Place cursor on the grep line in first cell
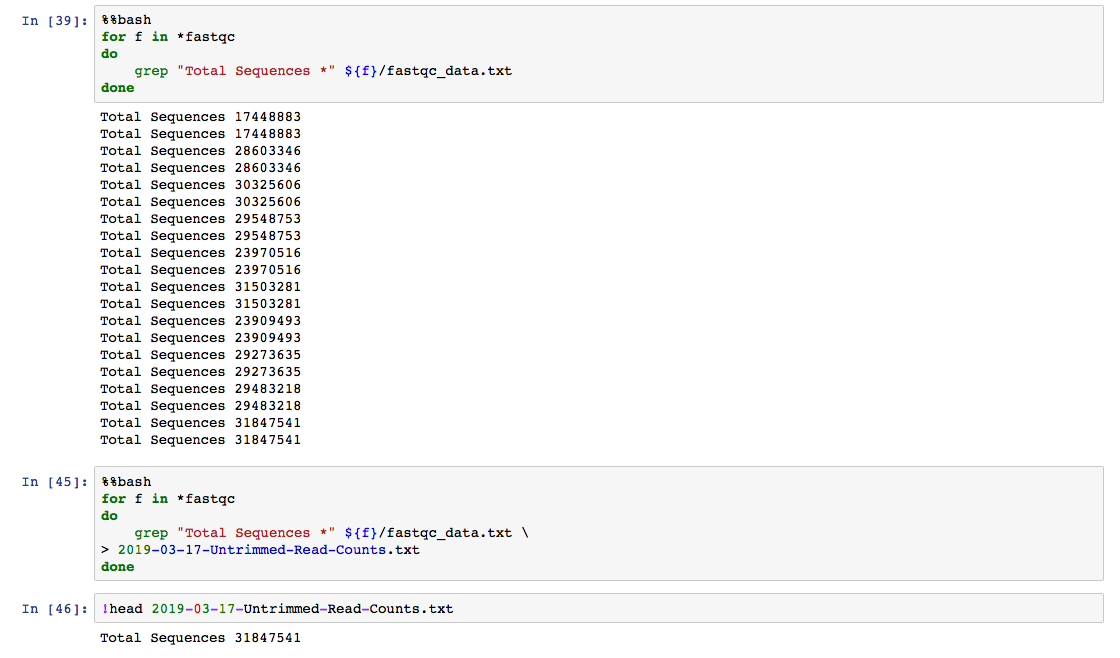Screen dimensions: 1120x658 (x=300, y=70)
